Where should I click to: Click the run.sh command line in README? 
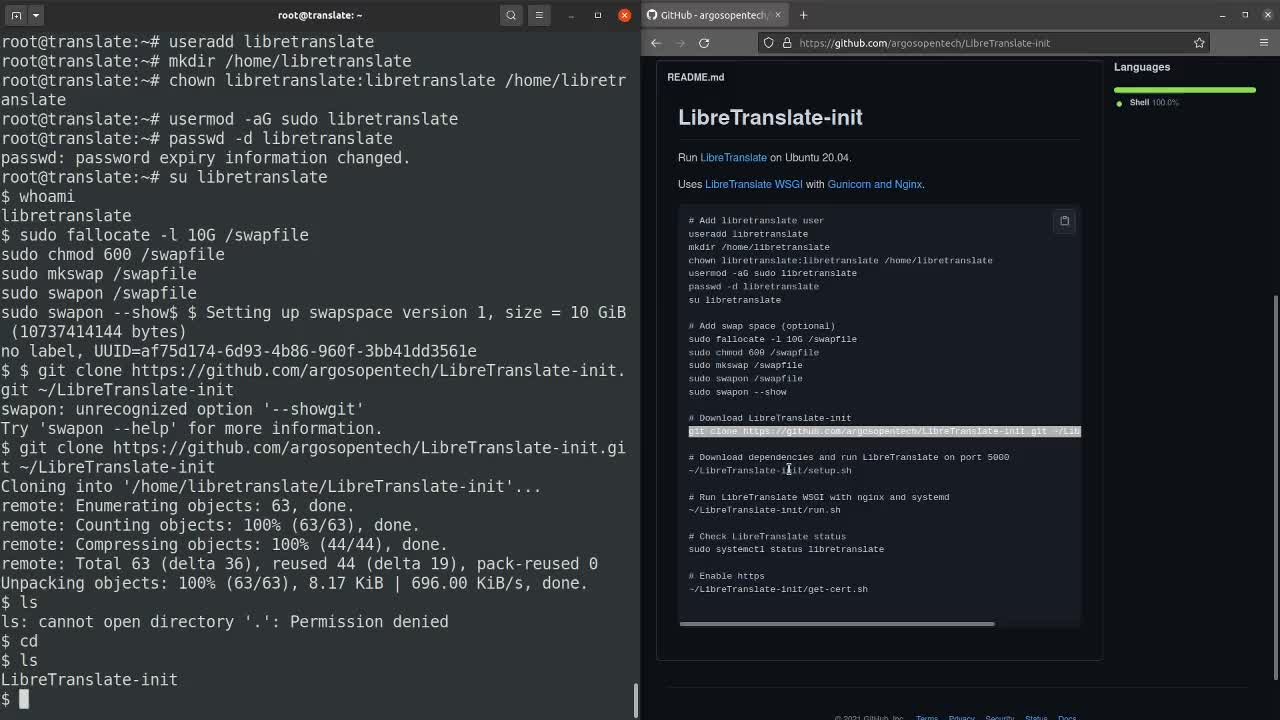pos(764,510)
